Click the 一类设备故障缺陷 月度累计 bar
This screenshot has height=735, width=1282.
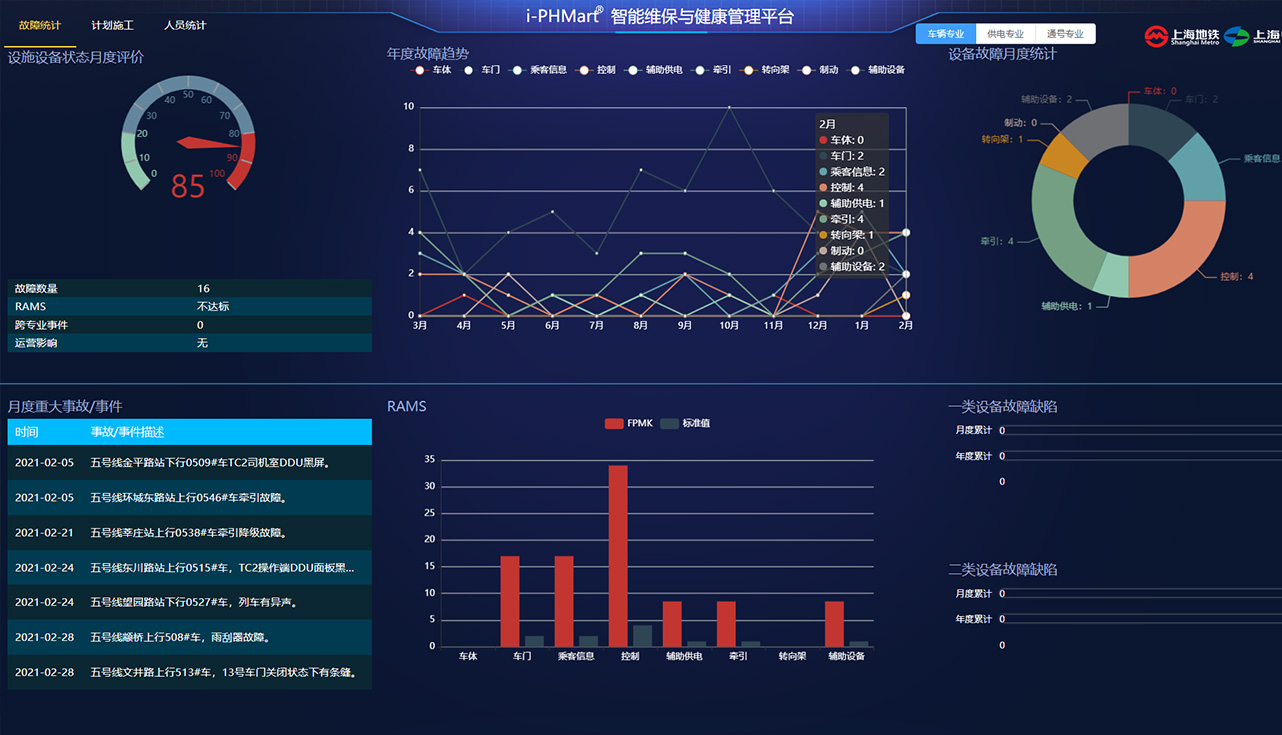pyautogui.click(x=1140, y=431)
